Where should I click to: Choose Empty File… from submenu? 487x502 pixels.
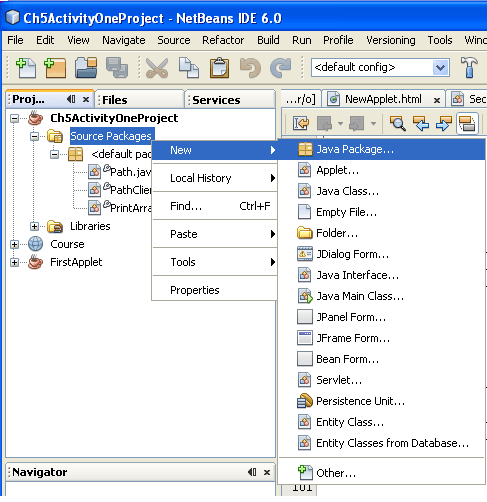click(381, 212)
